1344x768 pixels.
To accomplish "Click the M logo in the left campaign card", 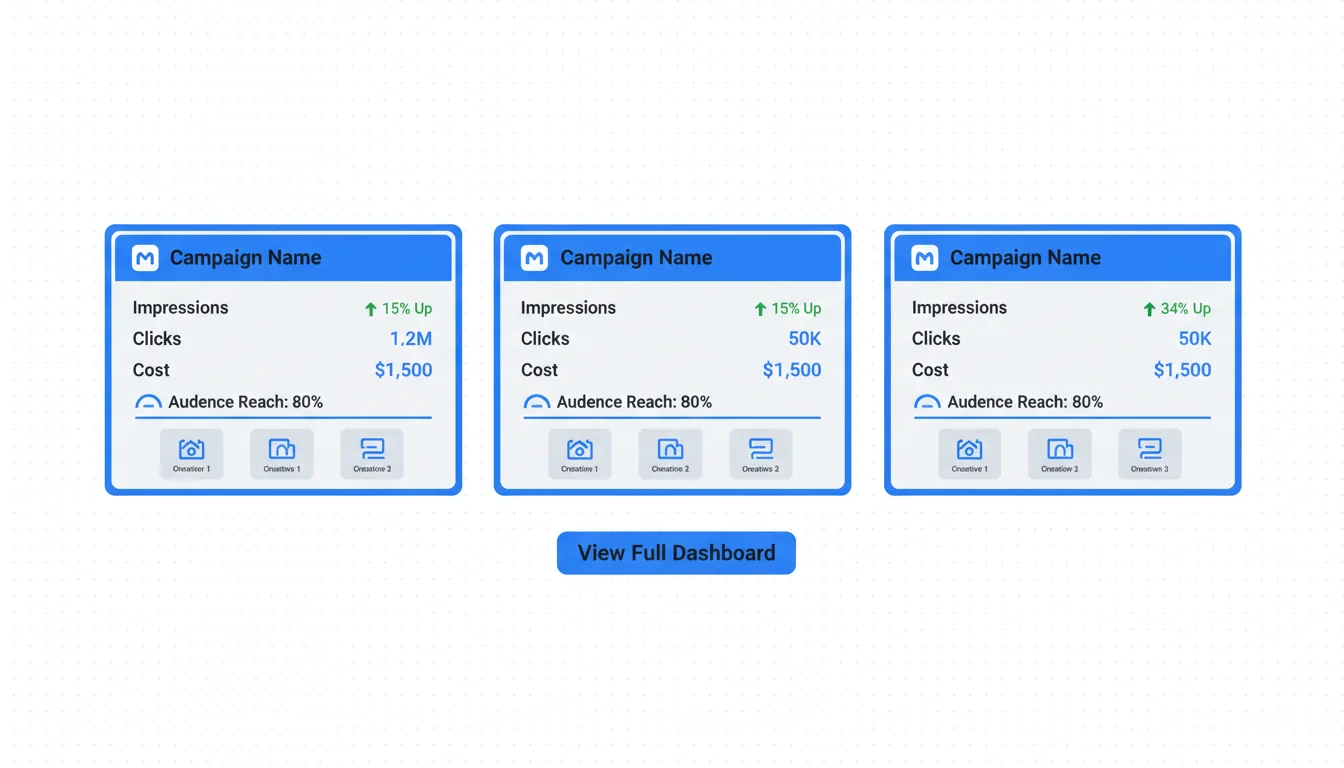I will pyautogui.click(x=145, y=258).
